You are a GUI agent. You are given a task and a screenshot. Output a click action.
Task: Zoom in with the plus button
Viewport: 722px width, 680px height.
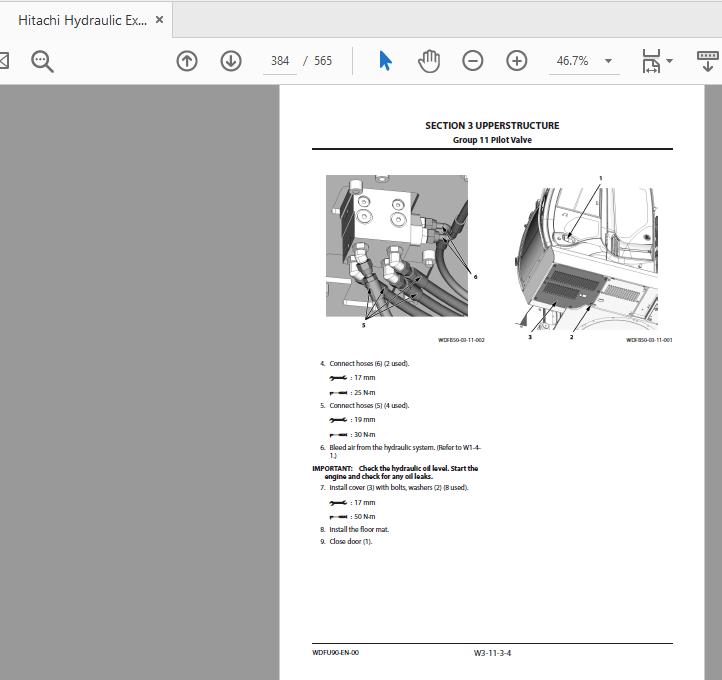[517, 61]
